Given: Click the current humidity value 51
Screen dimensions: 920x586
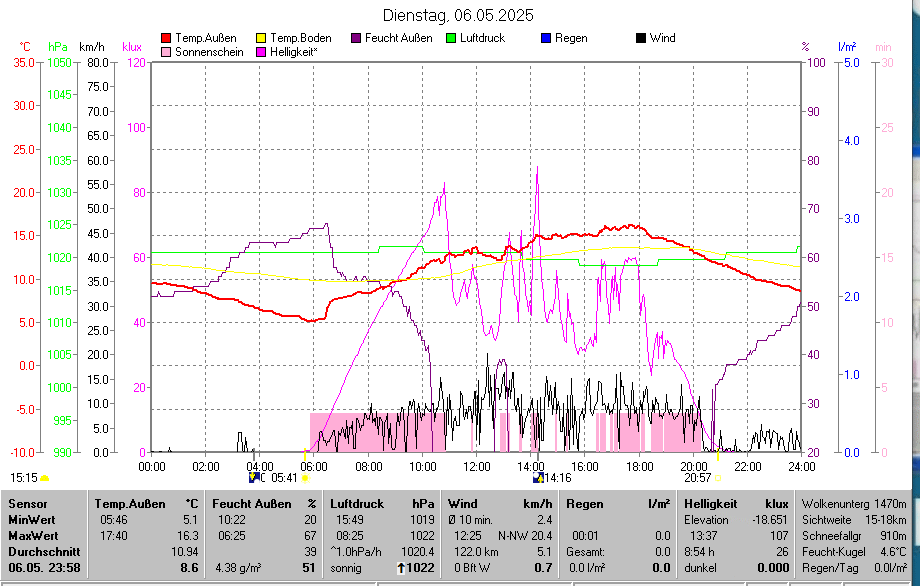Looking at the screenshot, I should click(x=309, y=568).
